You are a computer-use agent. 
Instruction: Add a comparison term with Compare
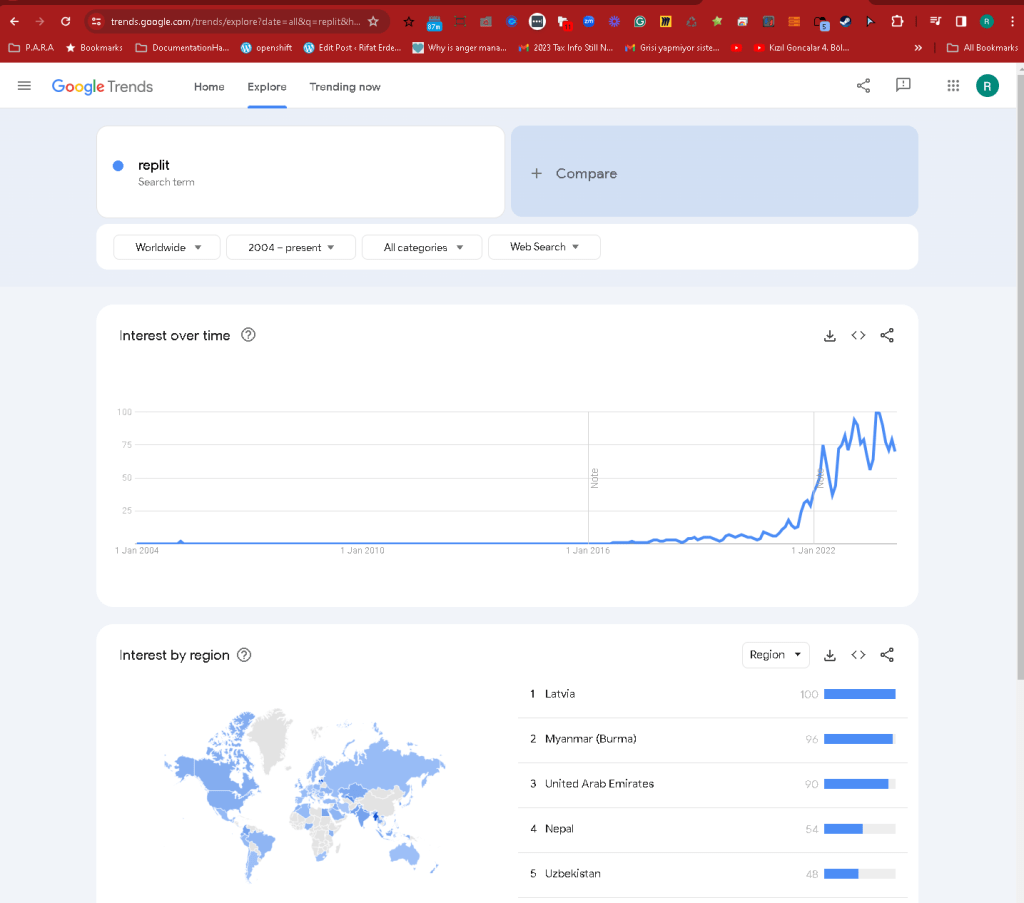pyautogui.click(x=714, y=172)
